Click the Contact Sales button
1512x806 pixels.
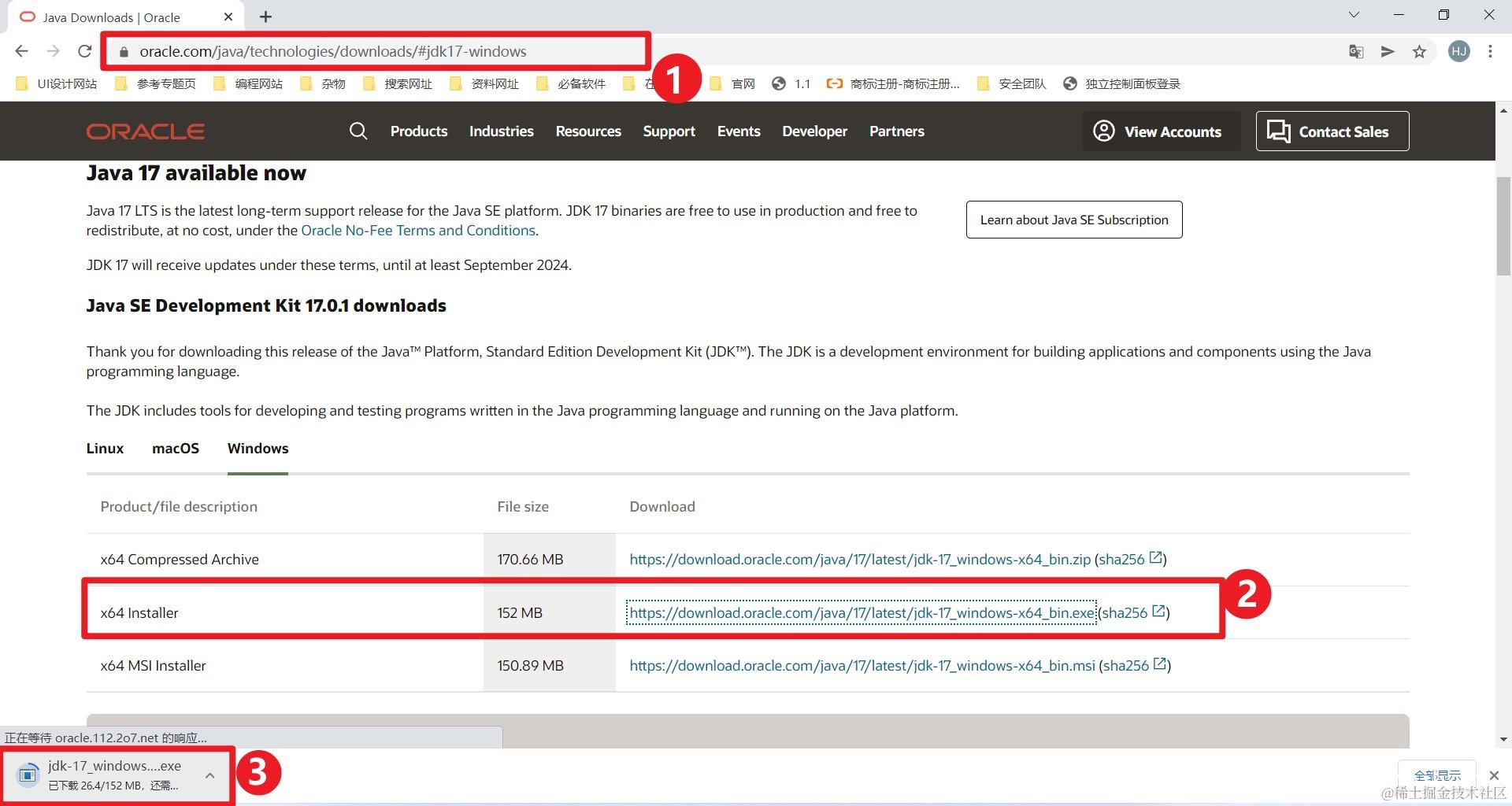1332,131
